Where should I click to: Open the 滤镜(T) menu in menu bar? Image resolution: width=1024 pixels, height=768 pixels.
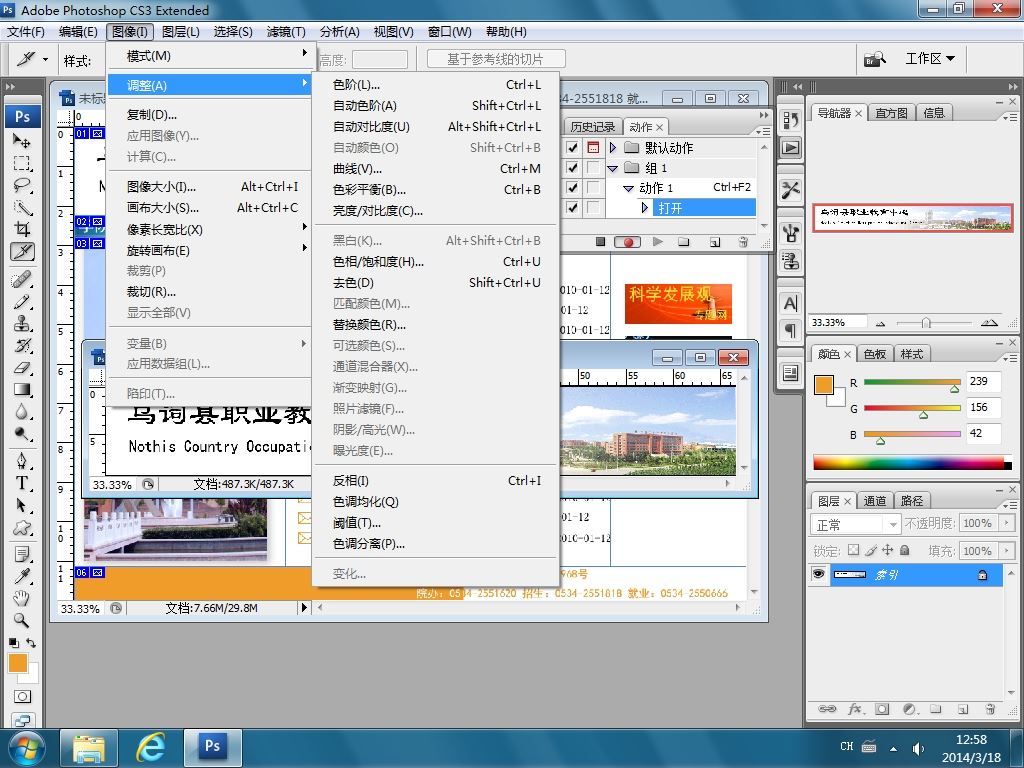click(286, 31)
